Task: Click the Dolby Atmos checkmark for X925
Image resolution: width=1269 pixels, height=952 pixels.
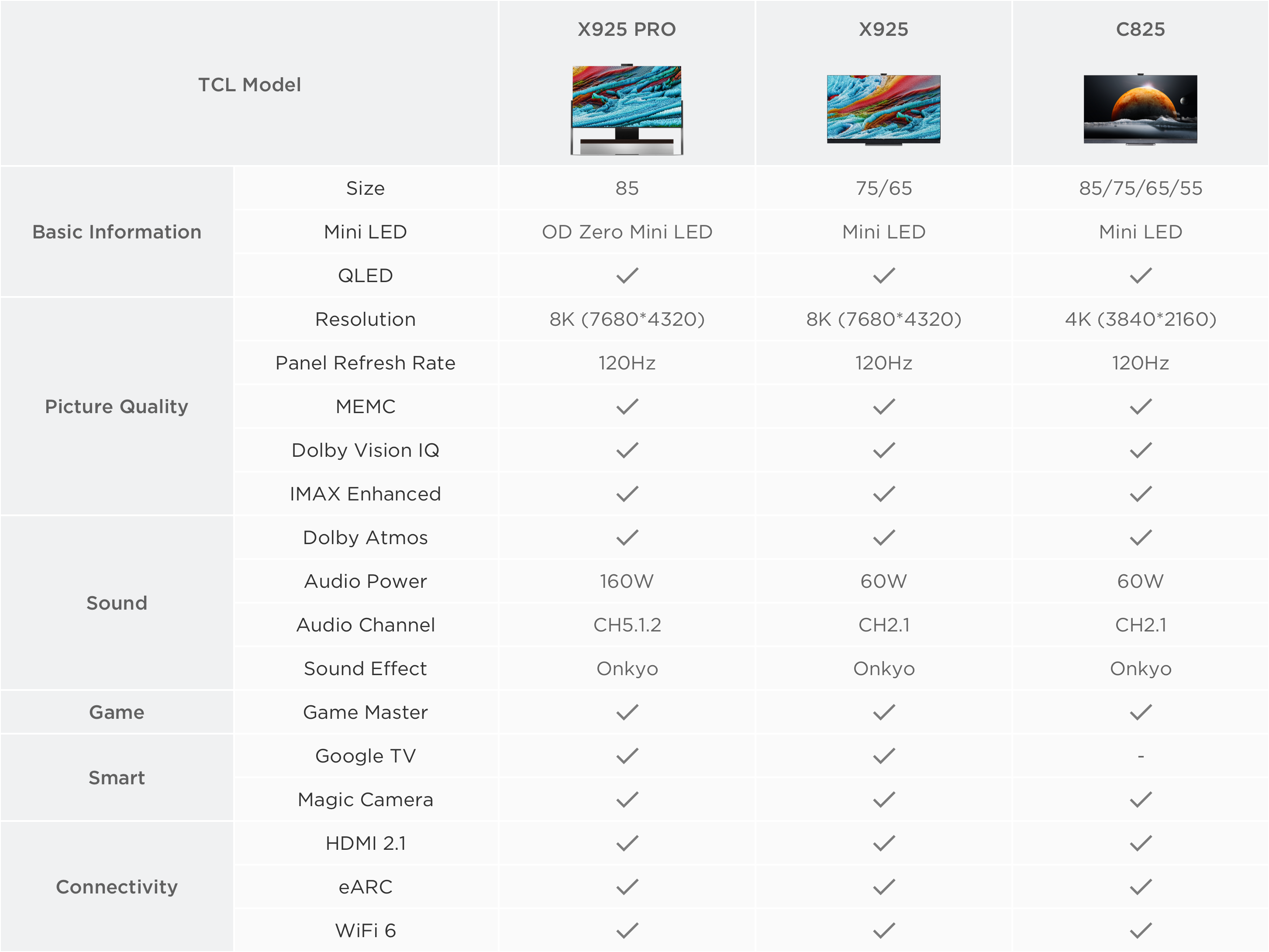Action: 883,537
